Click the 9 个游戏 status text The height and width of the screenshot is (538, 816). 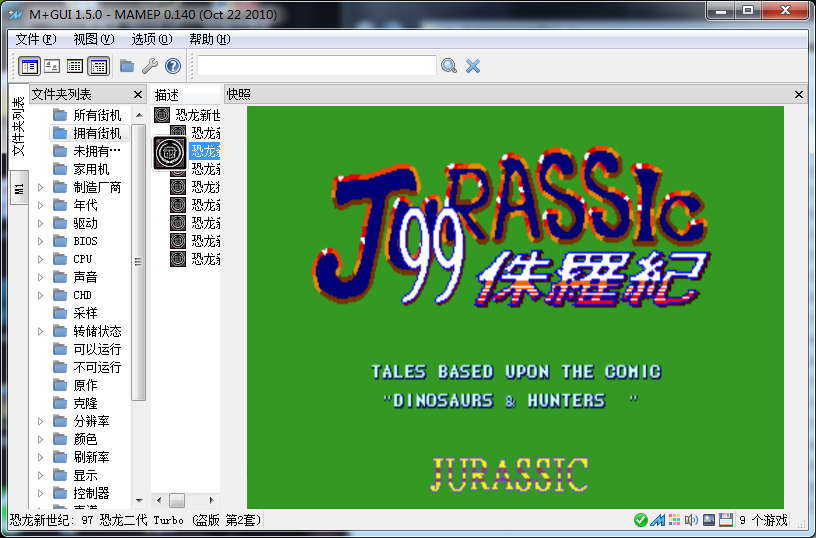(x=763, y=520)
